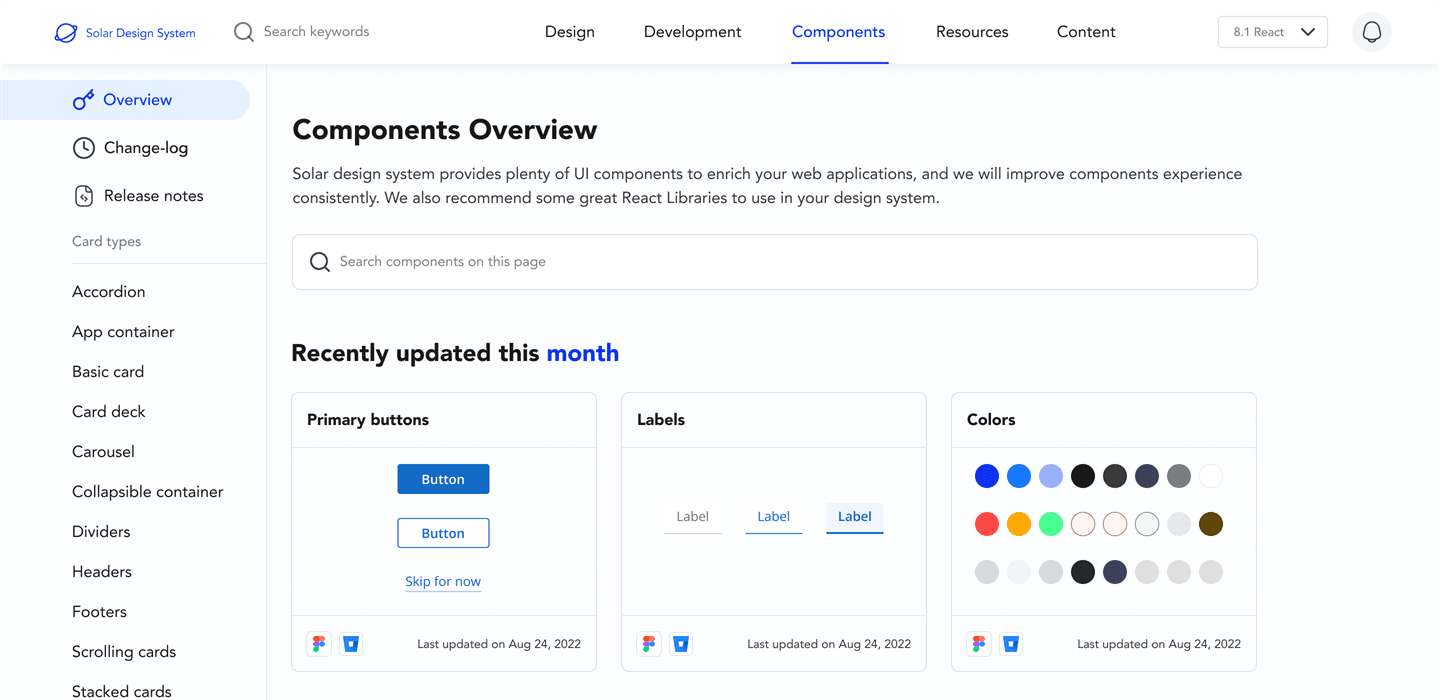Image resolution: width=1440 pixels, height=700 pixels.
Task: Open the Development tab
Action: pyautogui.click(x=693, y=32)
